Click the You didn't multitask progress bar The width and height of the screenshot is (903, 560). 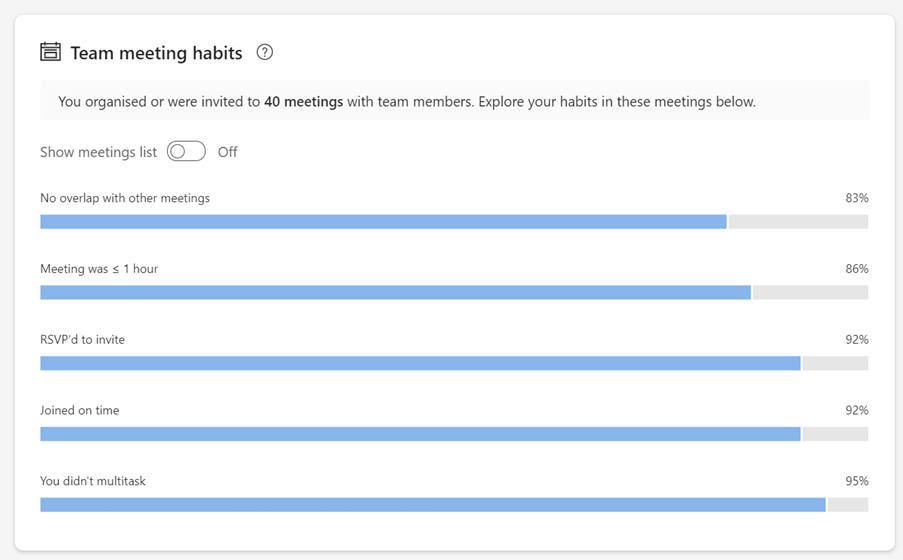point(453,505)
